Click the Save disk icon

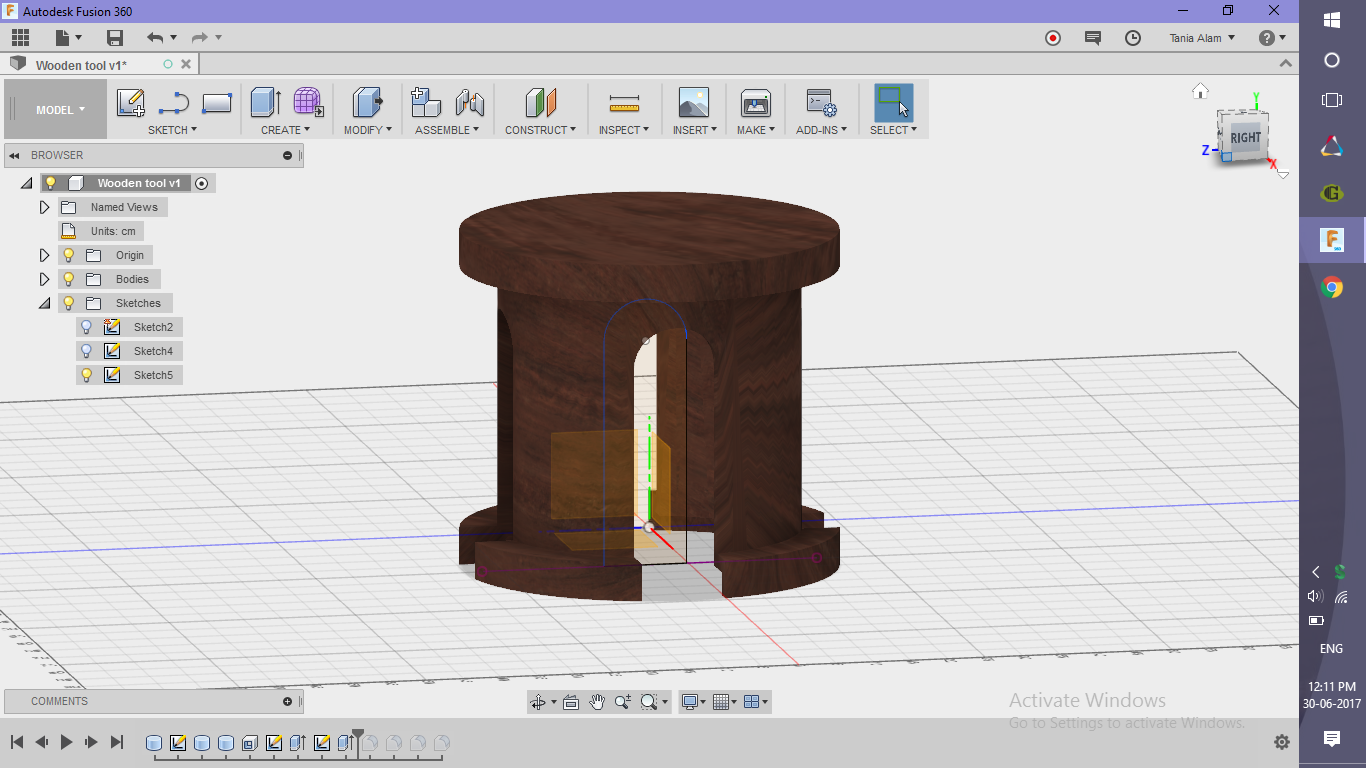115,38
